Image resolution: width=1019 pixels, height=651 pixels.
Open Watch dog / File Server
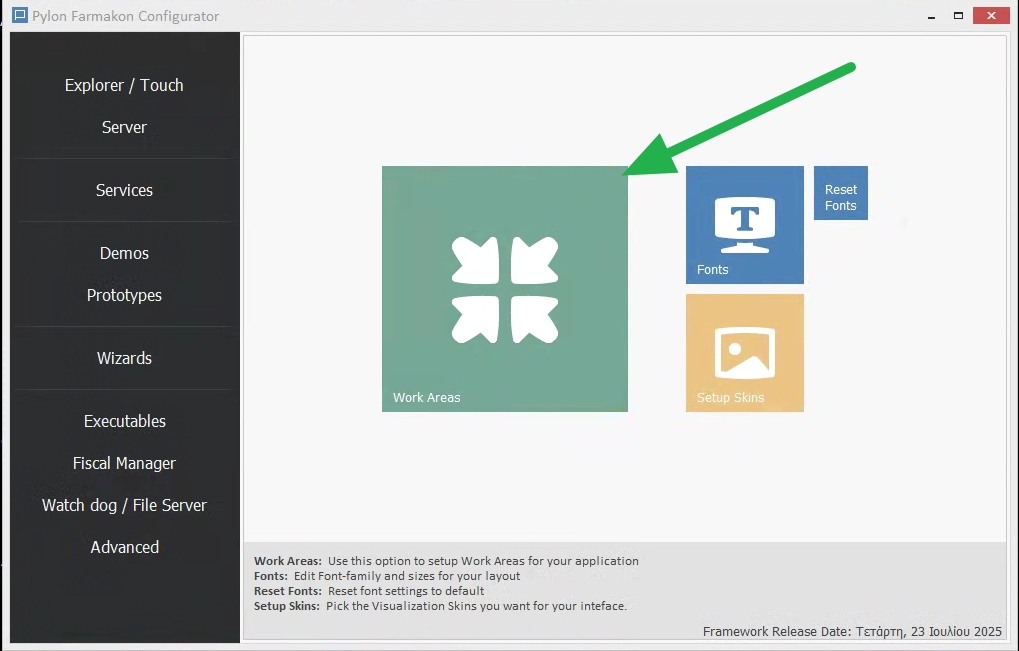point(124,505)
